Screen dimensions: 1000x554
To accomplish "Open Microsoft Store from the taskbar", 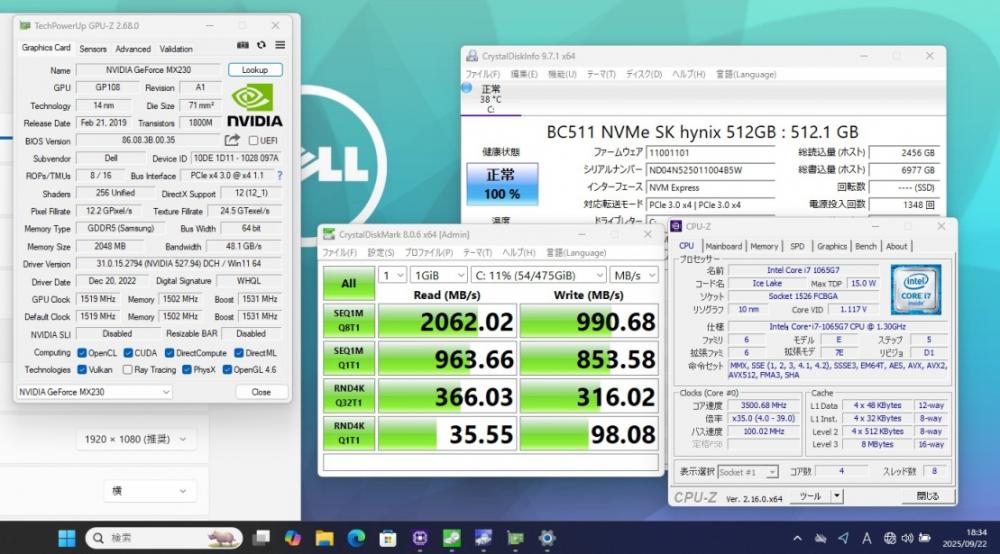I will [x=388, y=538].
